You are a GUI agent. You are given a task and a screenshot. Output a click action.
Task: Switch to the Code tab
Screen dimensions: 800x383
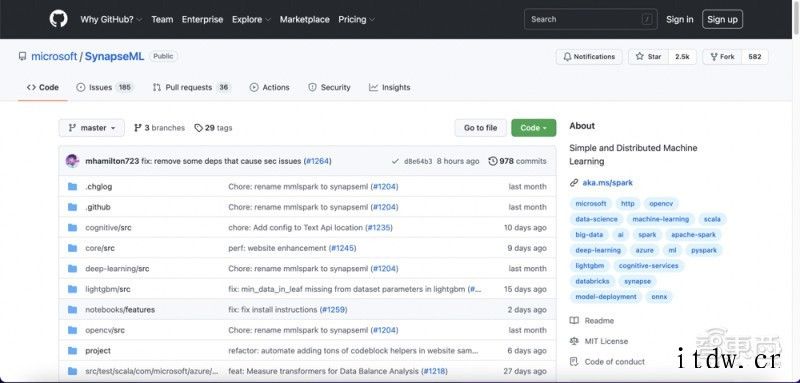pos(43,87)
